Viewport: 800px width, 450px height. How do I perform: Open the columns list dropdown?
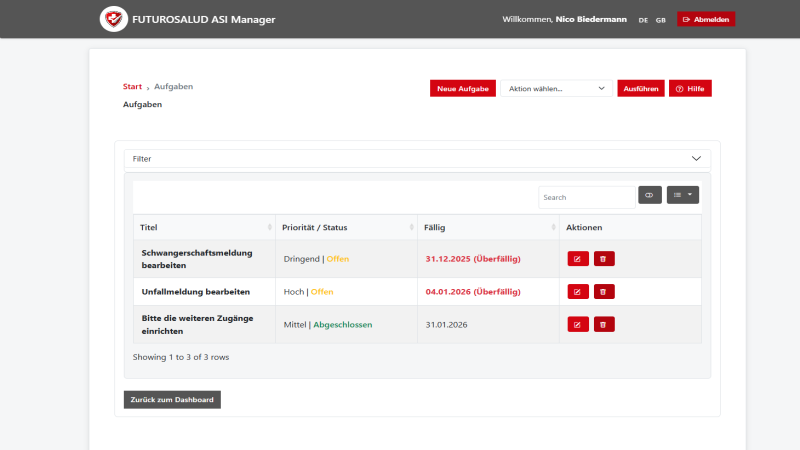point(683,195)
